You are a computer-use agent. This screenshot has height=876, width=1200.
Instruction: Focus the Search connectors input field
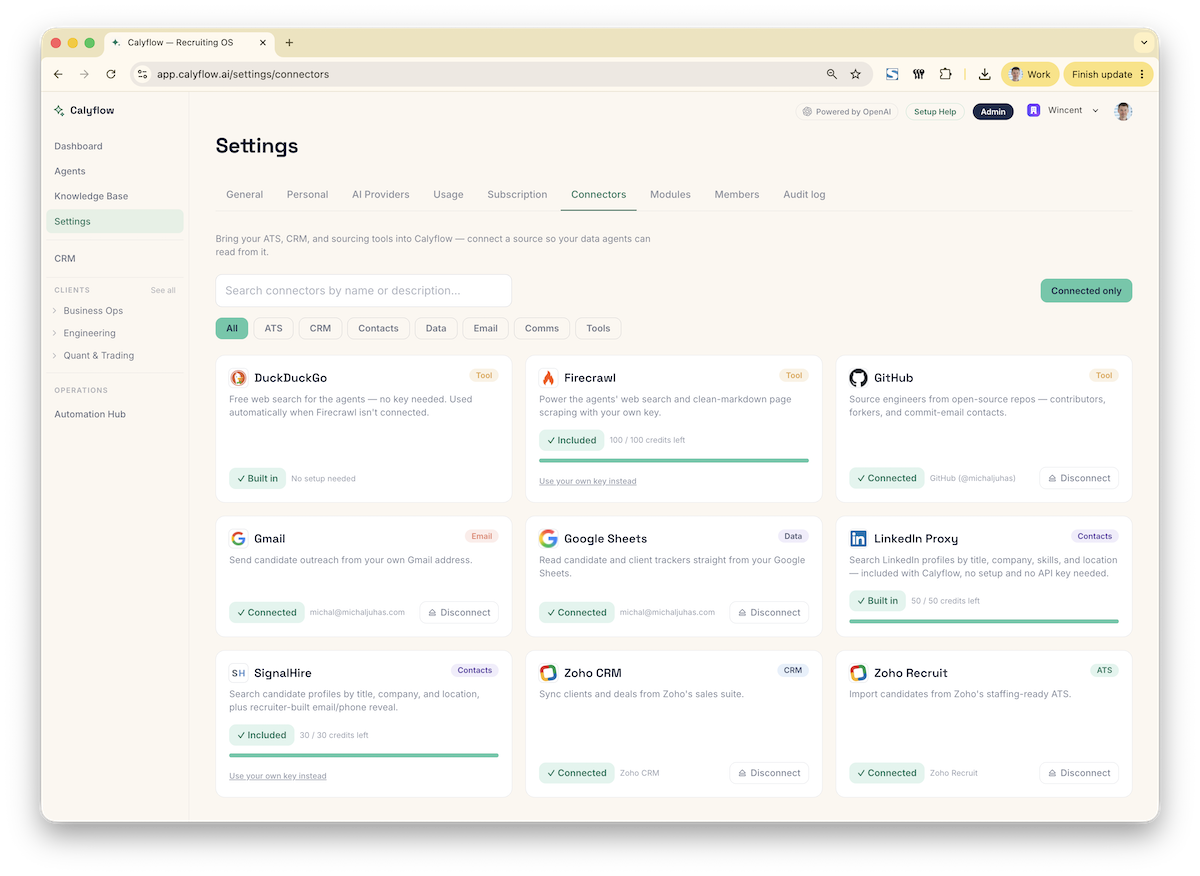(x=364, y=291)
